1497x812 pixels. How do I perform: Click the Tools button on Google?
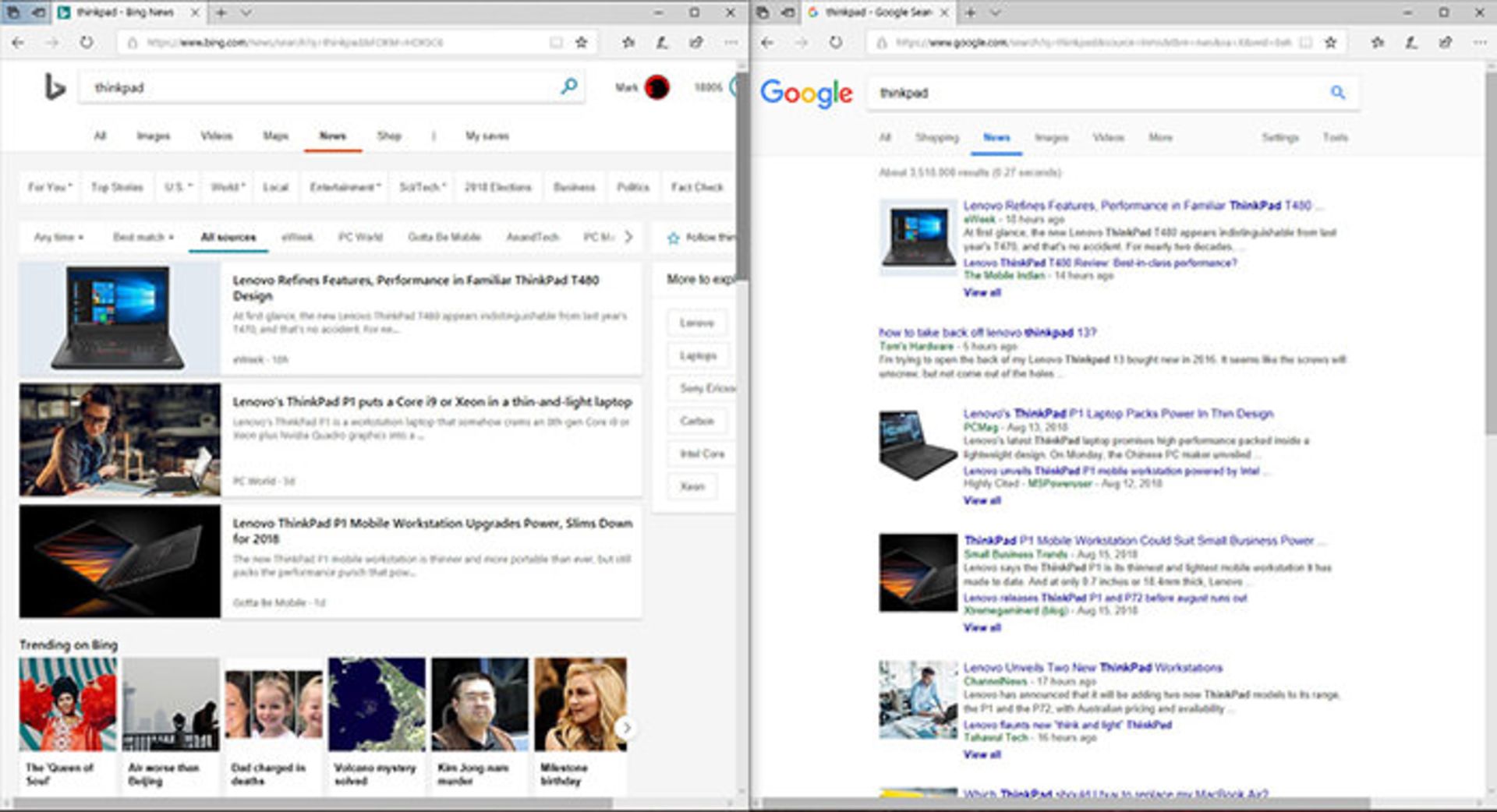pyautogui.click(x=1335, y=137)
